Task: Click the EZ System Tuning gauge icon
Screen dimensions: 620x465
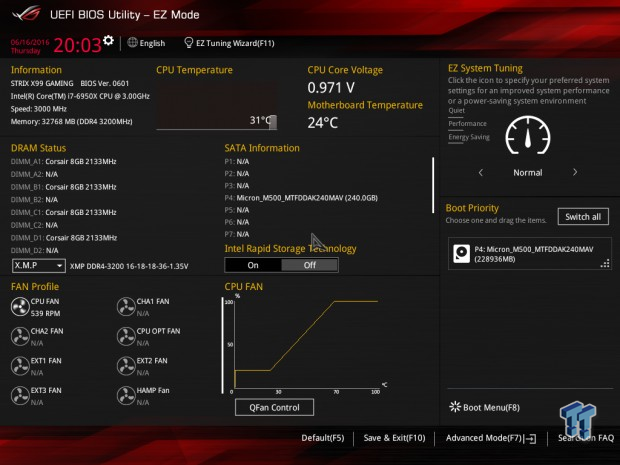Action: 527,136
